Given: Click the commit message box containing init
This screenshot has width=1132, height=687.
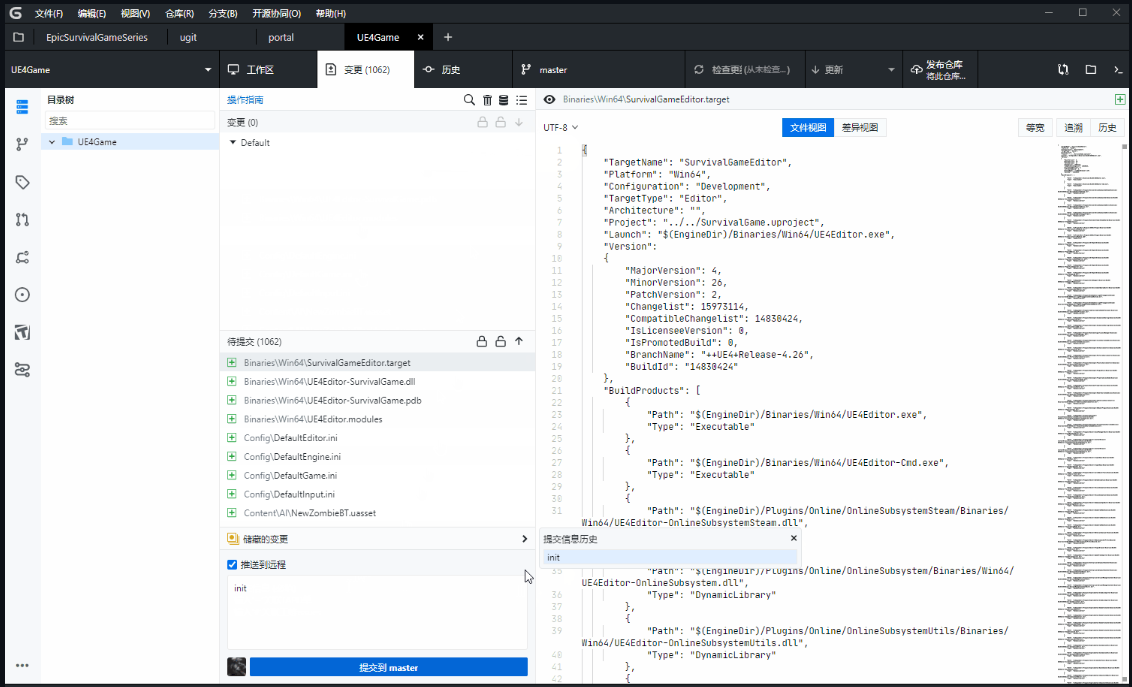Looking at the screenshot, I should tap(378, 612).
